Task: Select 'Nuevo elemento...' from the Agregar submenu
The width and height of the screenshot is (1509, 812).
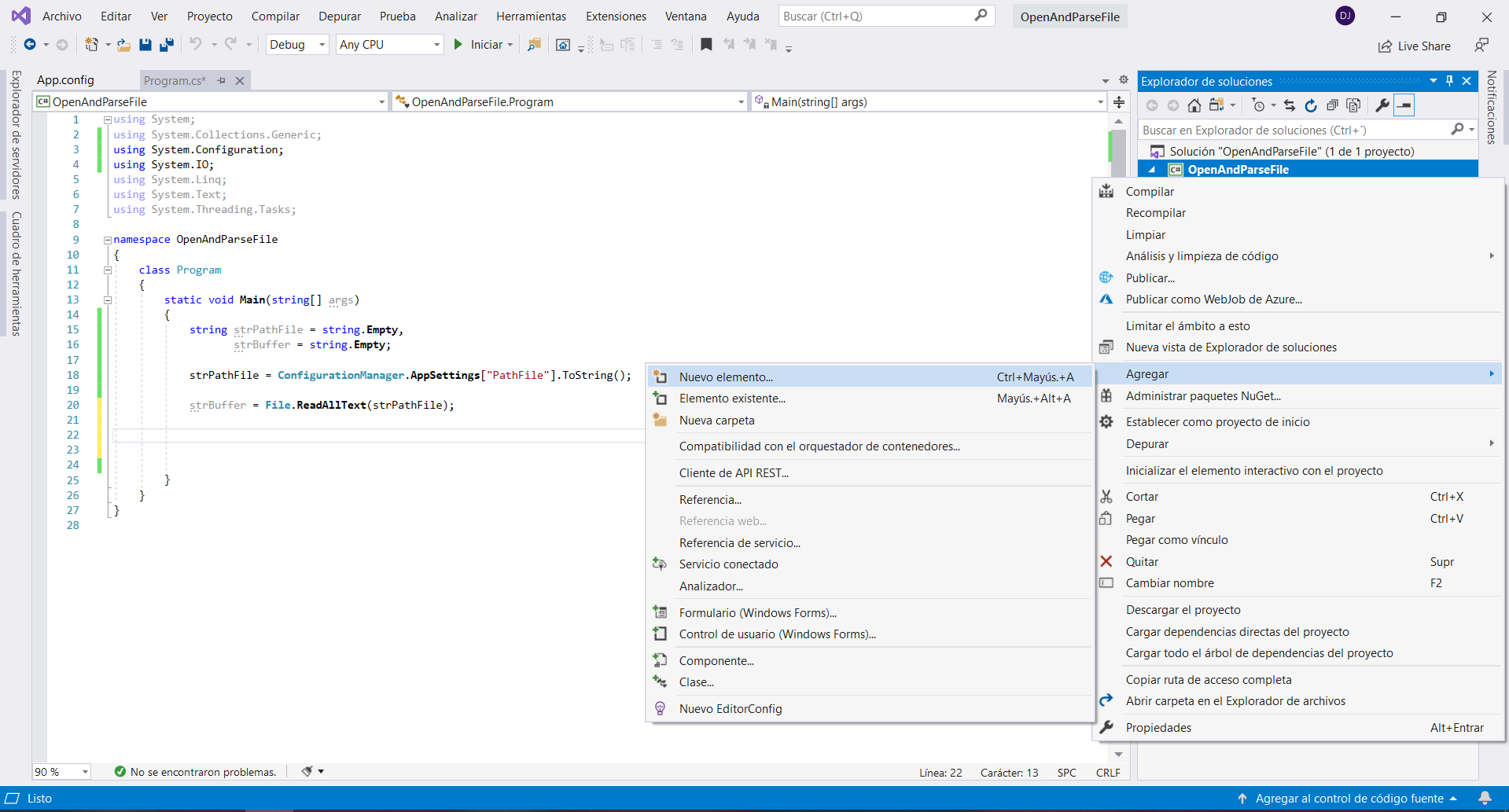Action: 726,377
